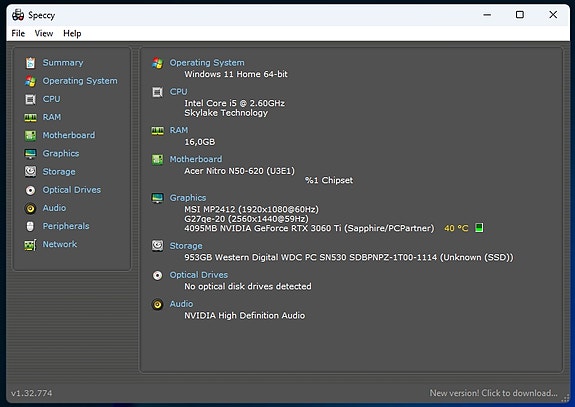
Task: Click New version download notice
Action: click(493, 393)
